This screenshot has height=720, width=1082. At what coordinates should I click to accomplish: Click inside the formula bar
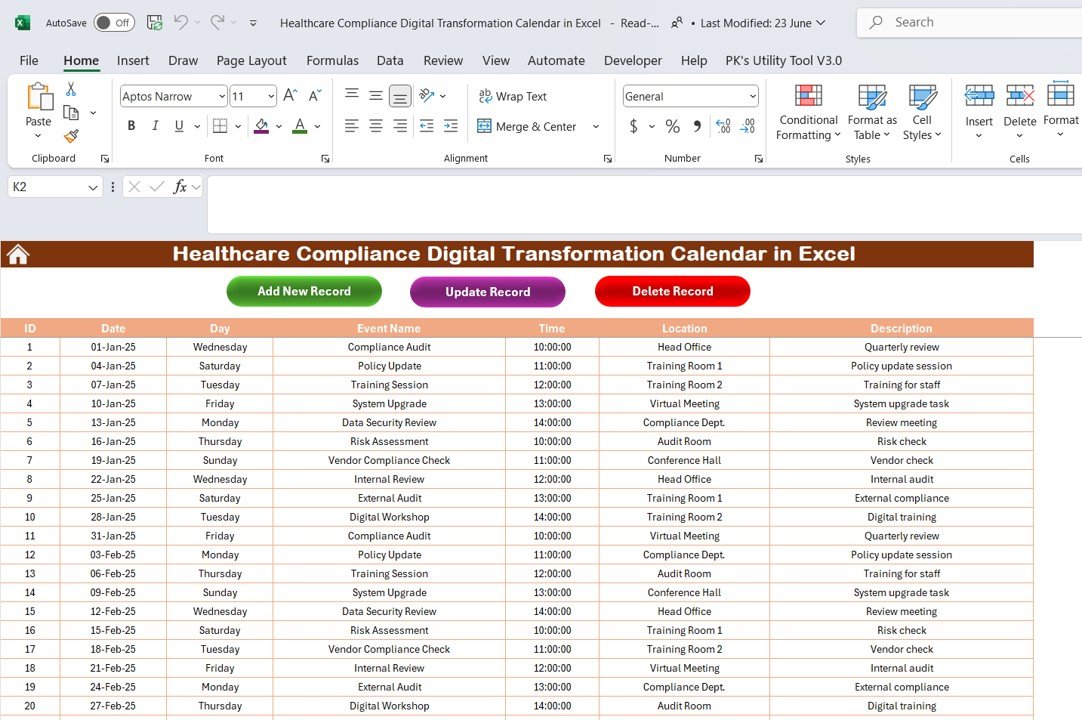point(645,204)
